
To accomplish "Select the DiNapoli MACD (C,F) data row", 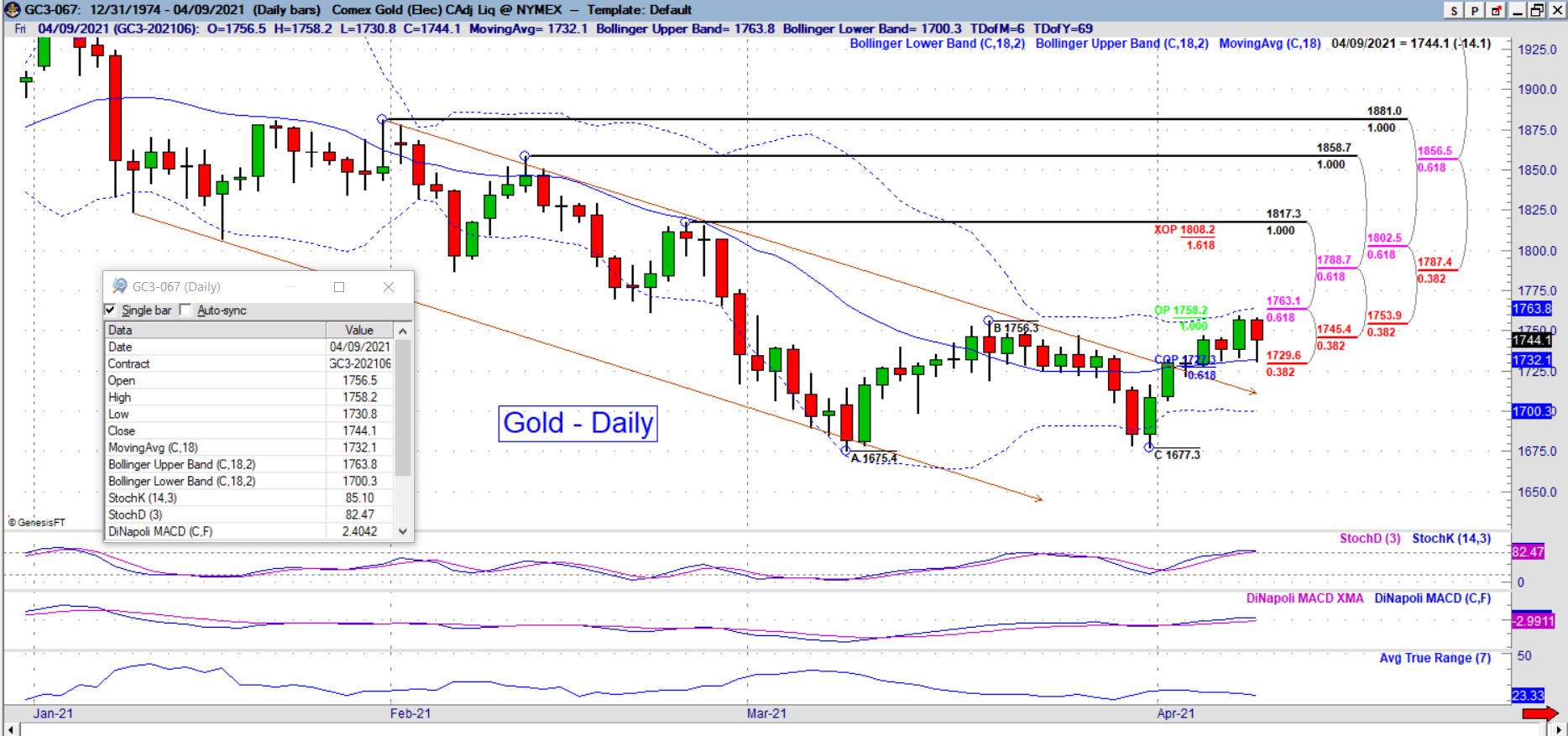I will point(249,531).
